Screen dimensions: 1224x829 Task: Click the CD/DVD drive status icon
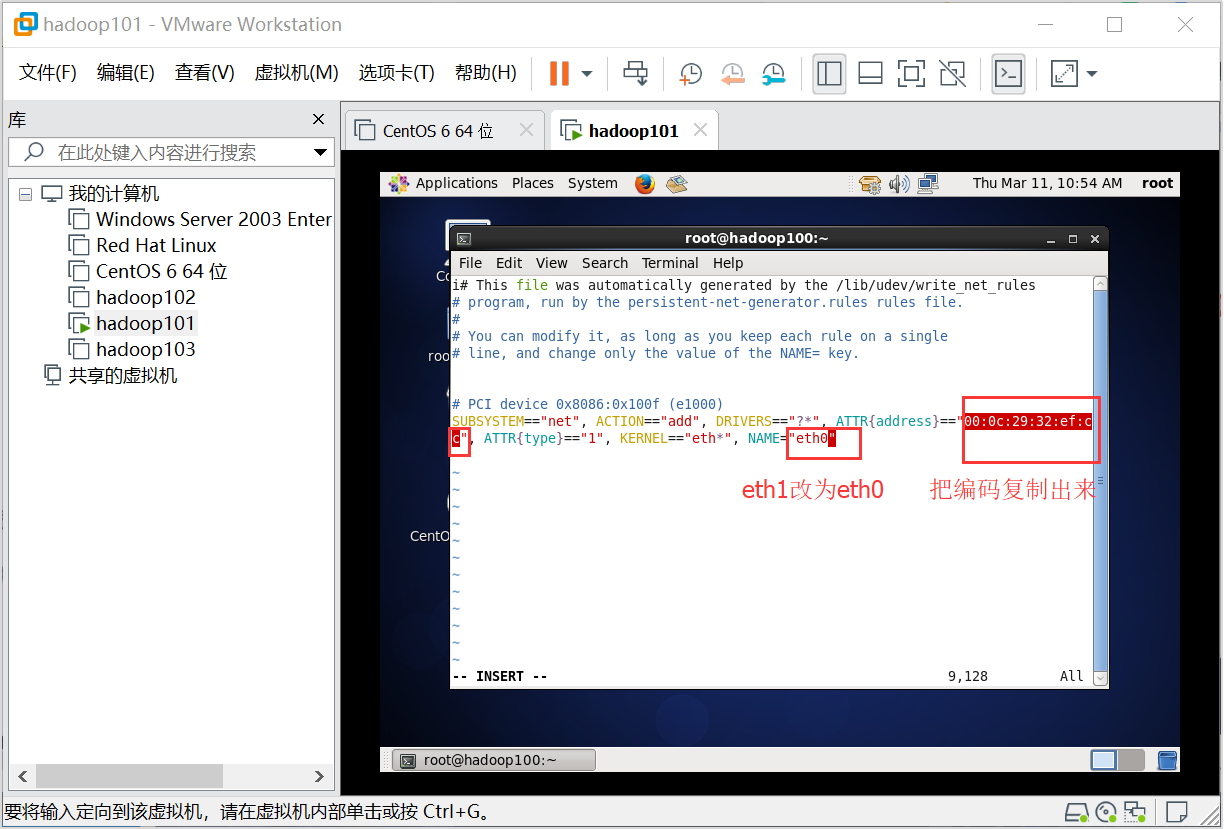[1105, 811]
